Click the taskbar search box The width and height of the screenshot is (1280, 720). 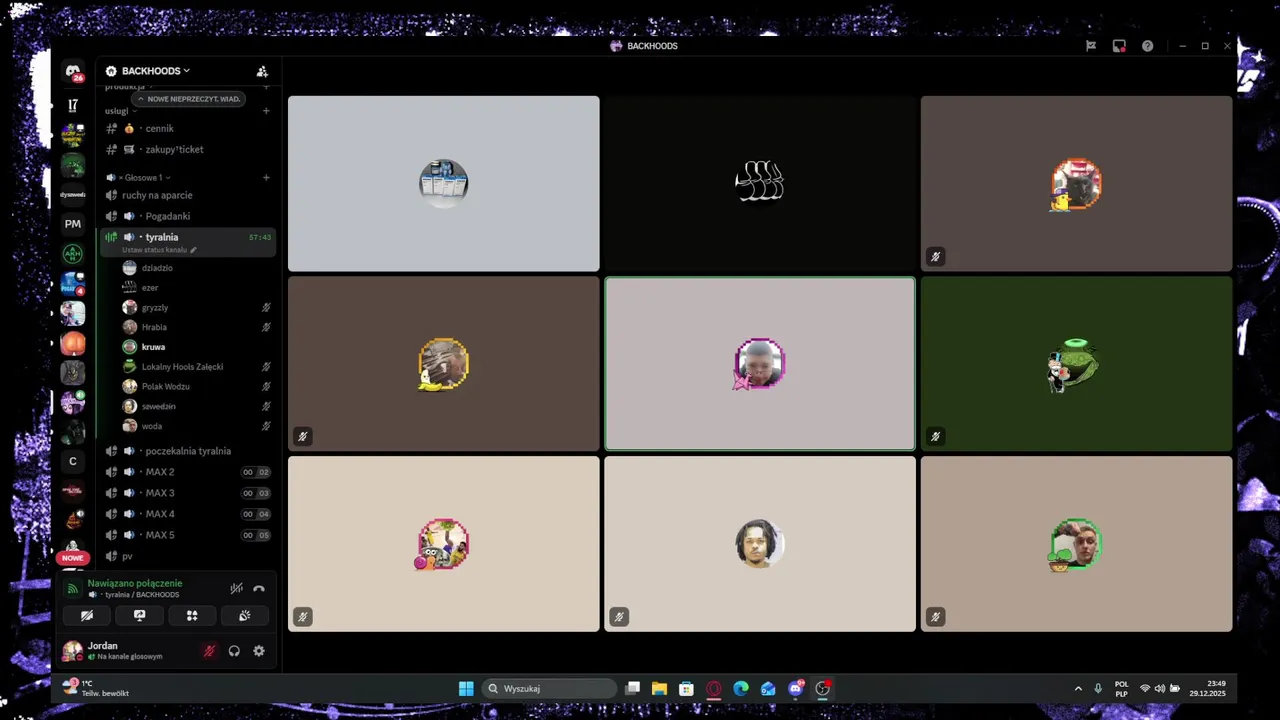pyautogui.click(x=550, y=688)
